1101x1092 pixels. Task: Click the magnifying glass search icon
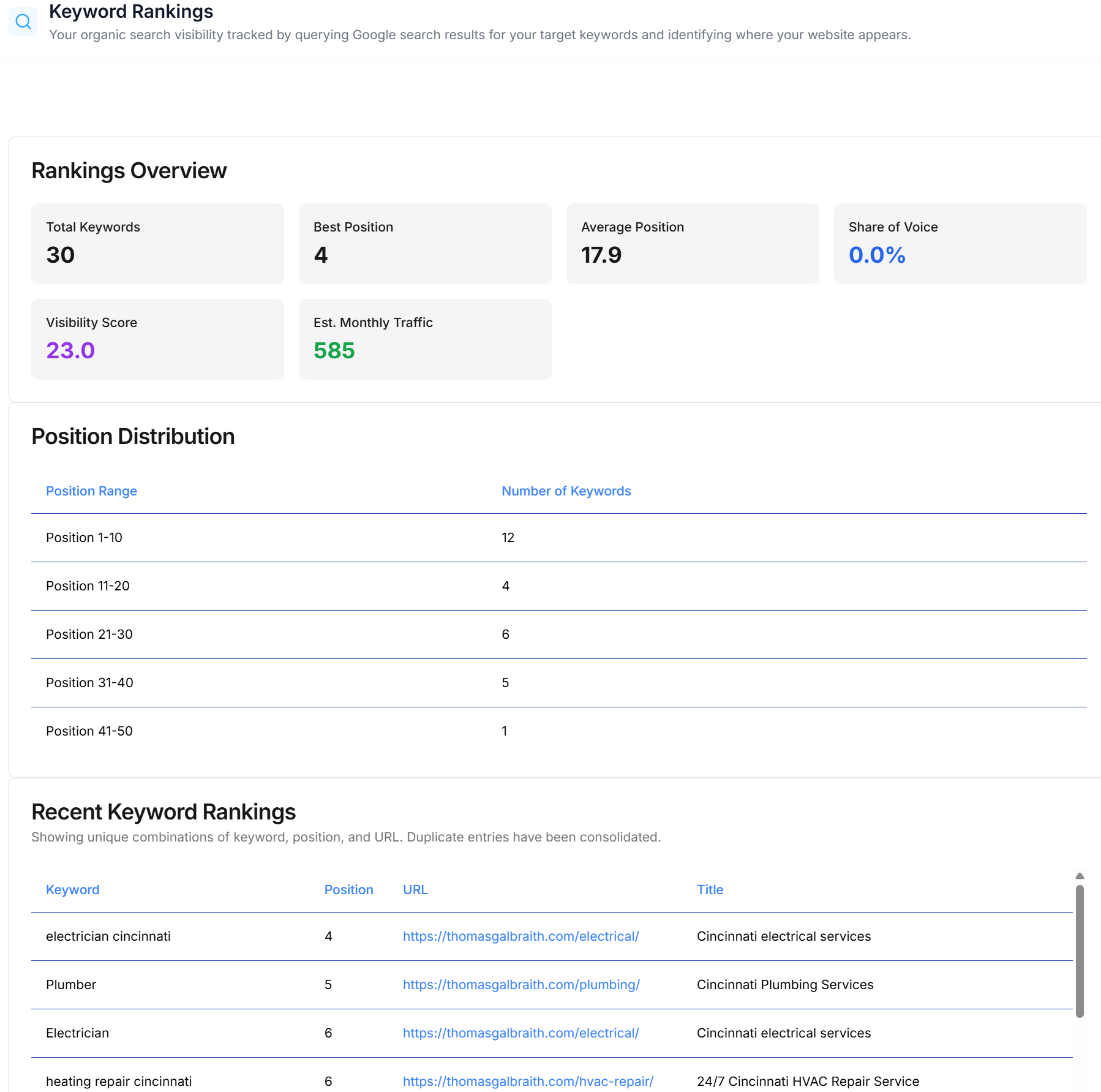click(x=23, y=21)
